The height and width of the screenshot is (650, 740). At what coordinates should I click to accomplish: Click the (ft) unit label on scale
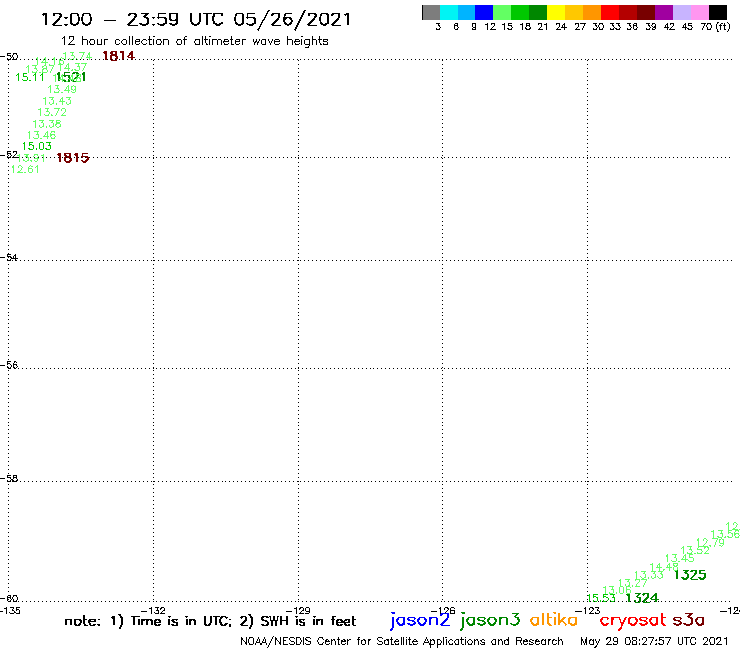723,27
